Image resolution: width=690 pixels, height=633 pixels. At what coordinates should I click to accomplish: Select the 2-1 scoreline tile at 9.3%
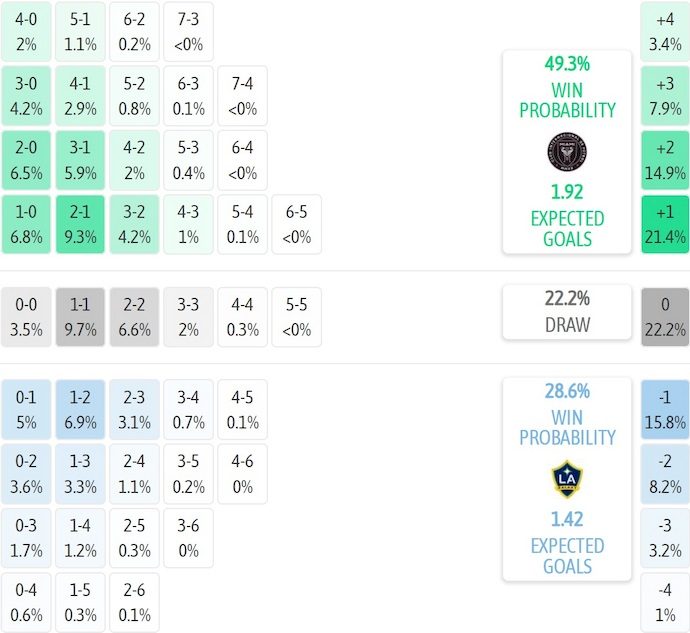pos(80,224)
